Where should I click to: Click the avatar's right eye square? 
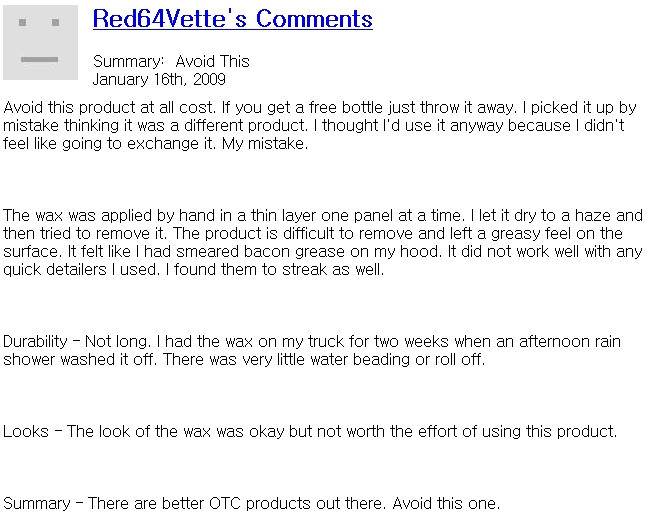pyautogui.click(x=55, y=23)
